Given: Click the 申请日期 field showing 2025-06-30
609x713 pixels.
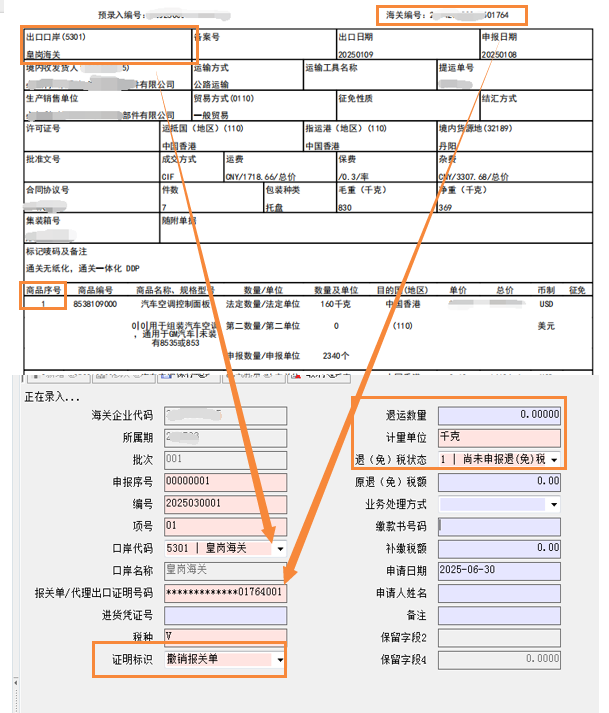Looking at the screenshot, I should tap(499, 571).
